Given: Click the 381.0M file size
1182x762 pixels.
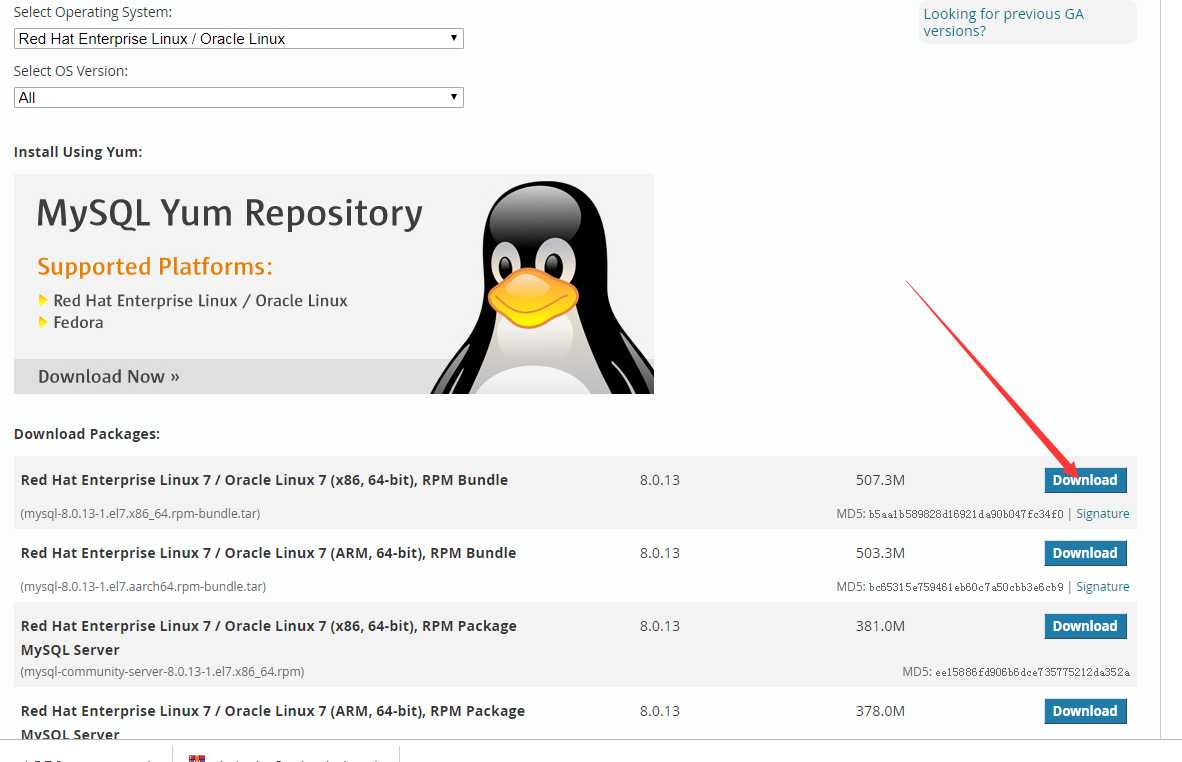Looking at the screenshot, I should 880,626.
